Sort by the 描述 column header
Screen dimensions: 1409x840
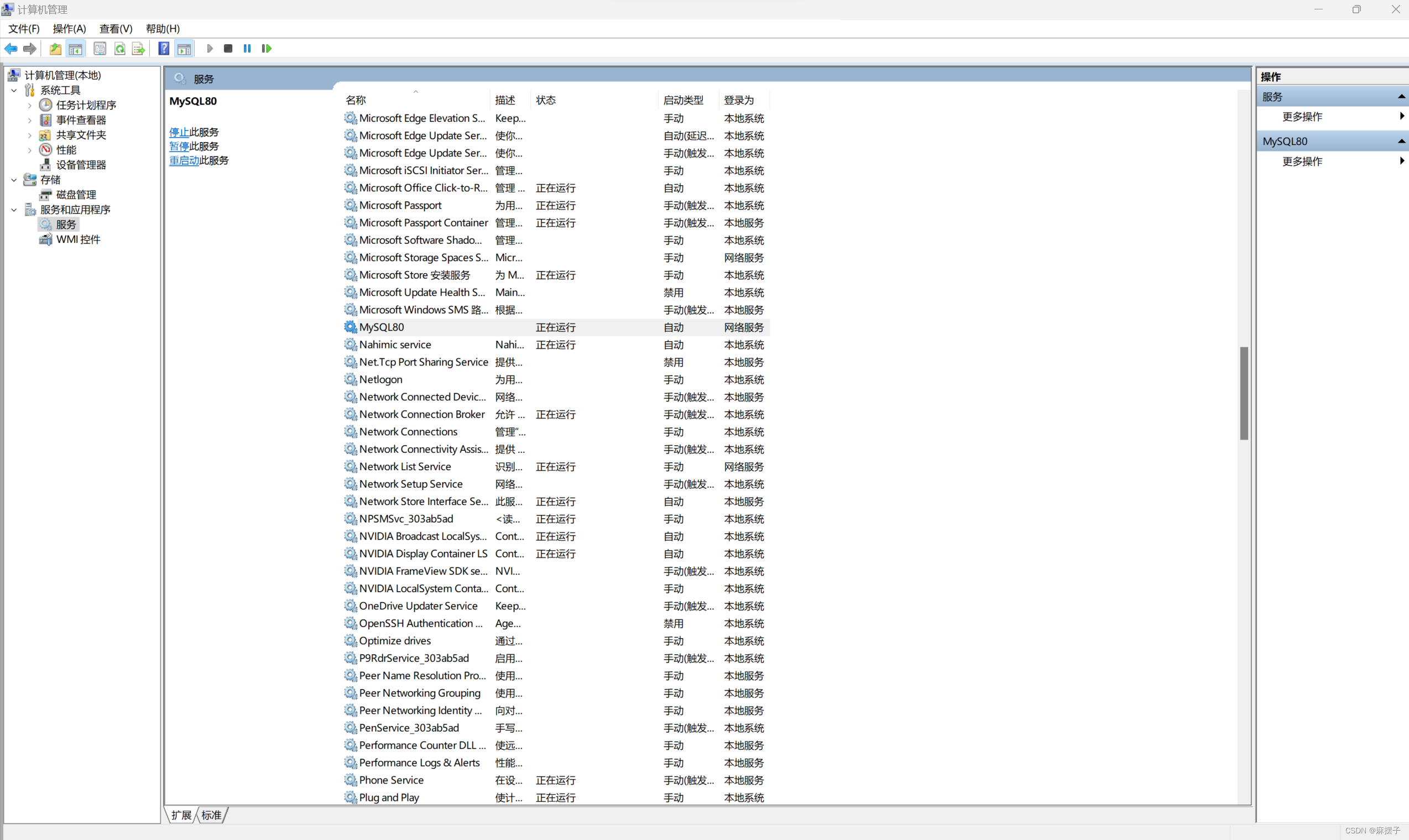click(x=511, y=100)
